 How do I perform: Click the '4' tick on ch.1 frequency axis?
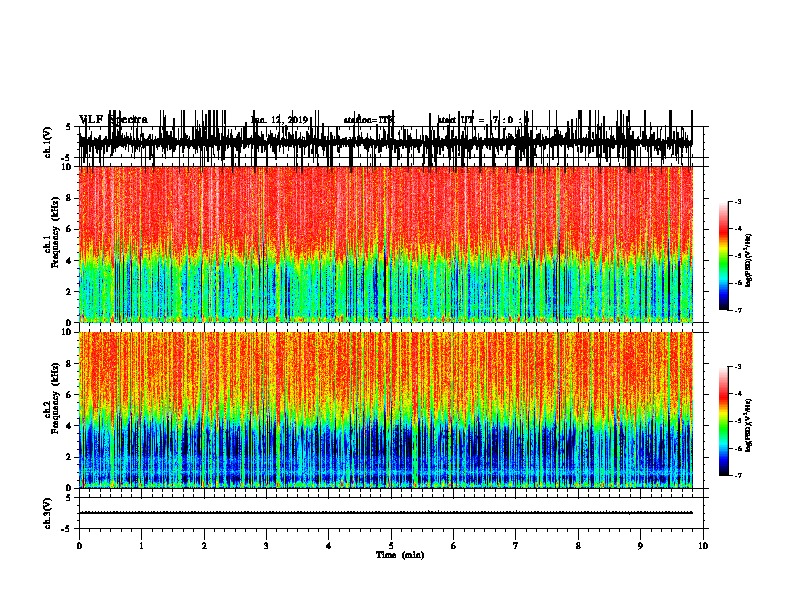[70, 261]
